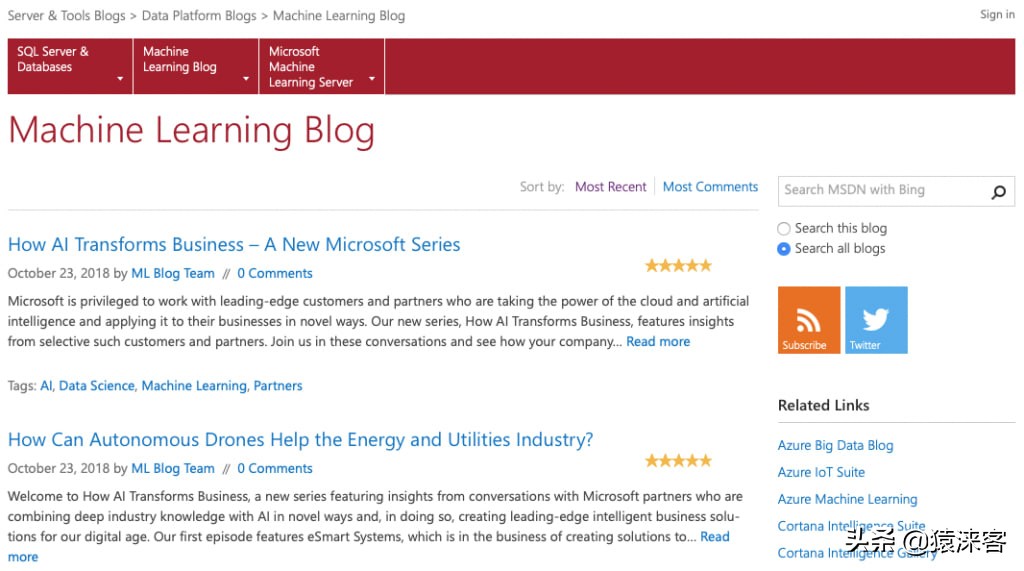
Task: Select the 'Search all blogs' radio button
Action: coord(784,249)
